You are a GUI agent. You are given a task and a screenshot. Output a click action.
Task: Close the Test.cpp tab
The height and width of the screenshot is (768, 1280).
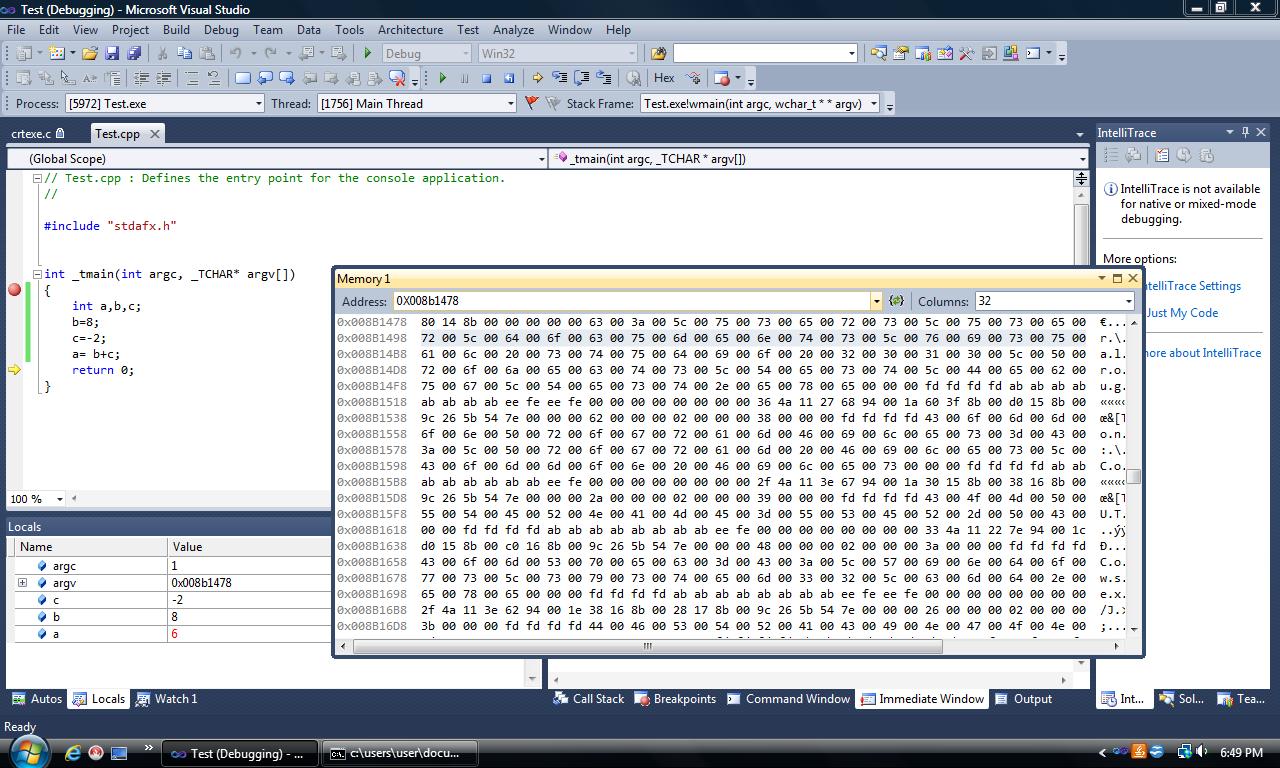155,133
